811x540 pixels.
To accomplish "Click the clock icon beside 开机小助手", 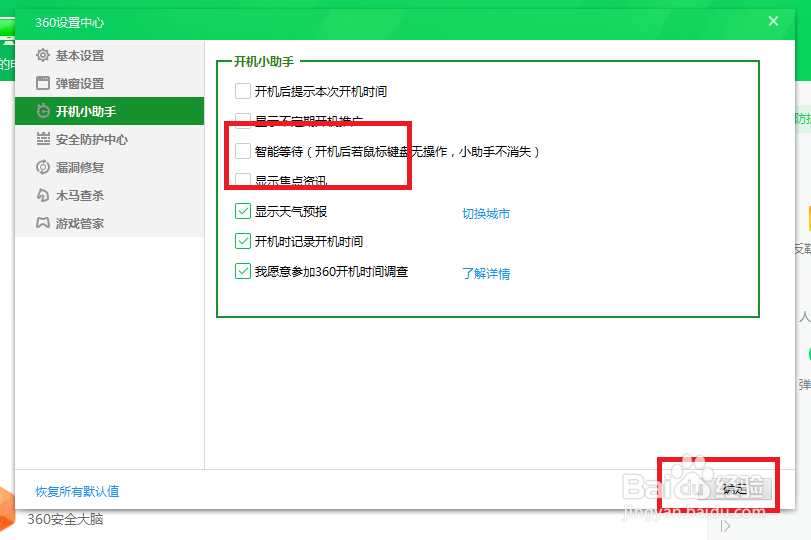I will tap(43, 111).
